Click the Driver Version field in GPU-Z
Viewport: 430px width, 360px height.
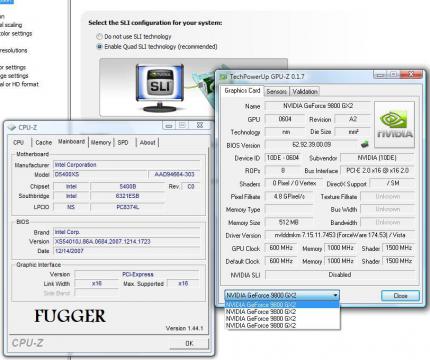[x=340, y=235]
